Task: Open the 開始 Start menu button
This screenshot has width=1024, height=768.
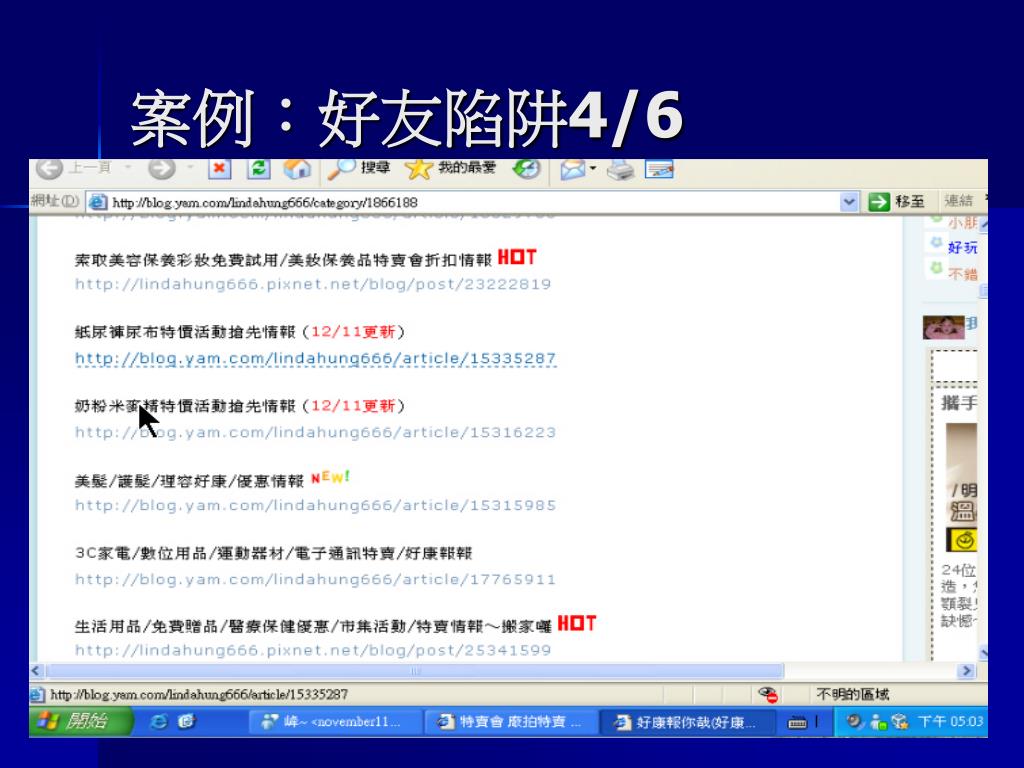Action: [x=80, y=722]
